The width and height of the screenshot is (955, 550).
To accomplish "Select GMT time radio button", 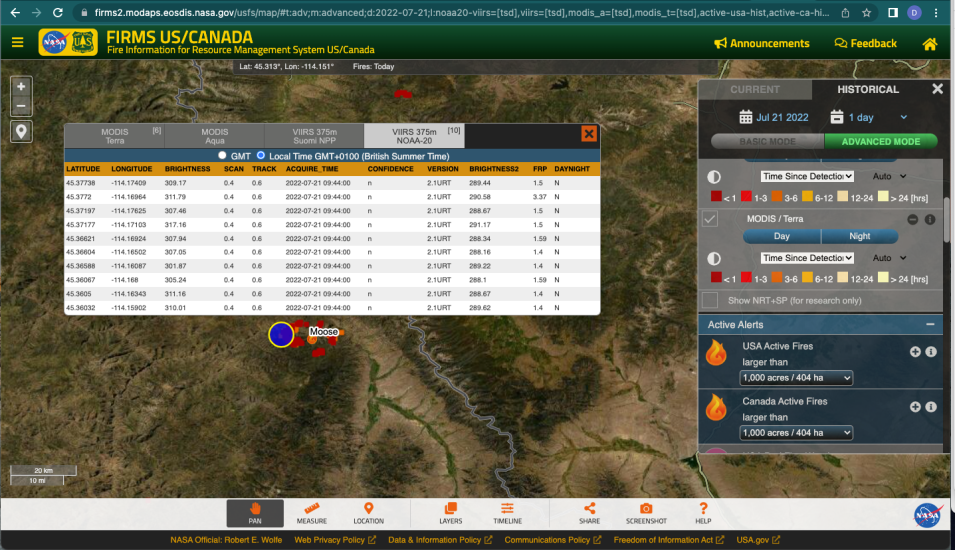I will click(222, 155).
